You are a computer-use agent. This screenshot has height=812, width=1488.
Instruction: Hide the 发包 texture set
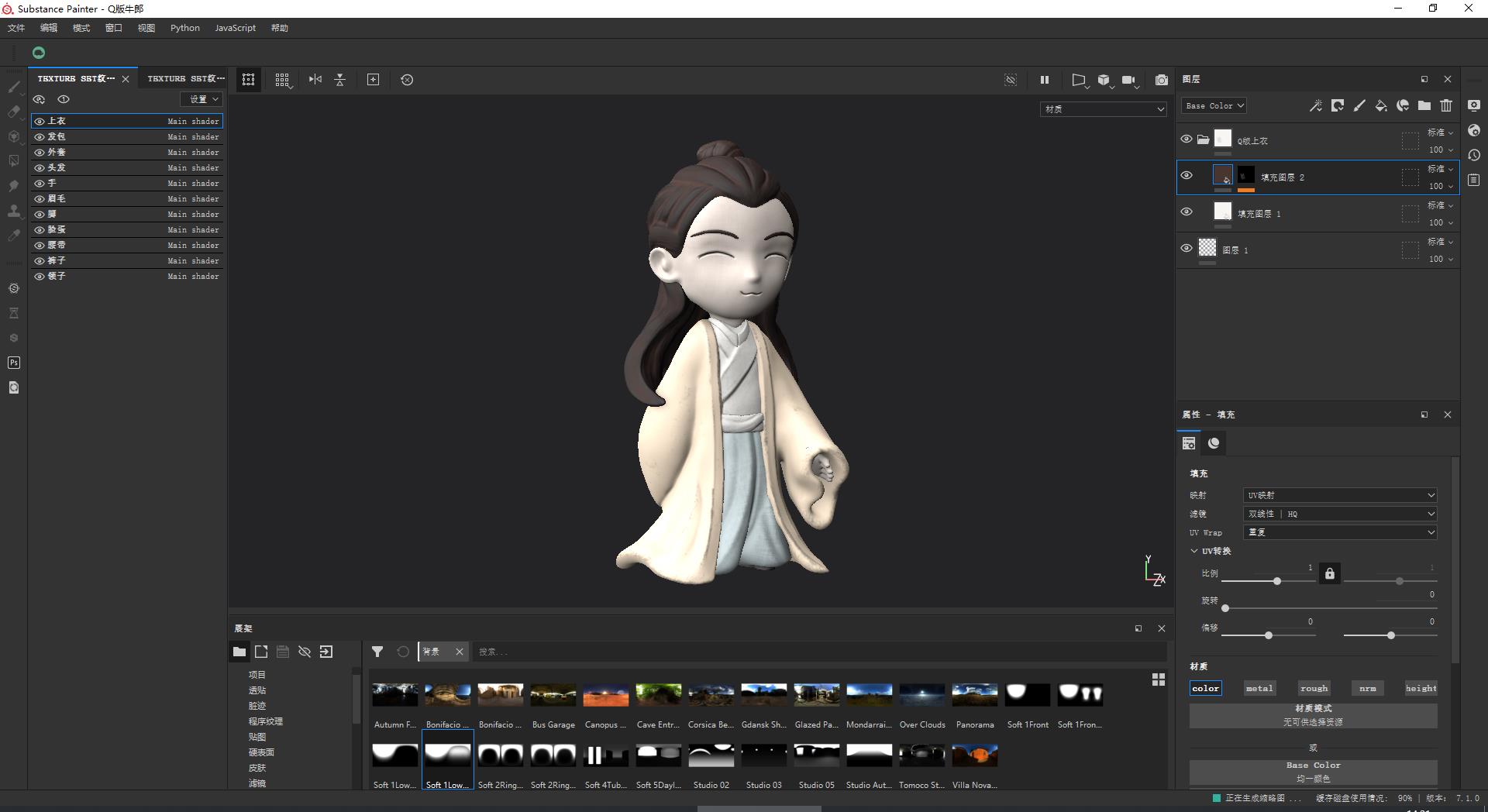coord(40,136)
